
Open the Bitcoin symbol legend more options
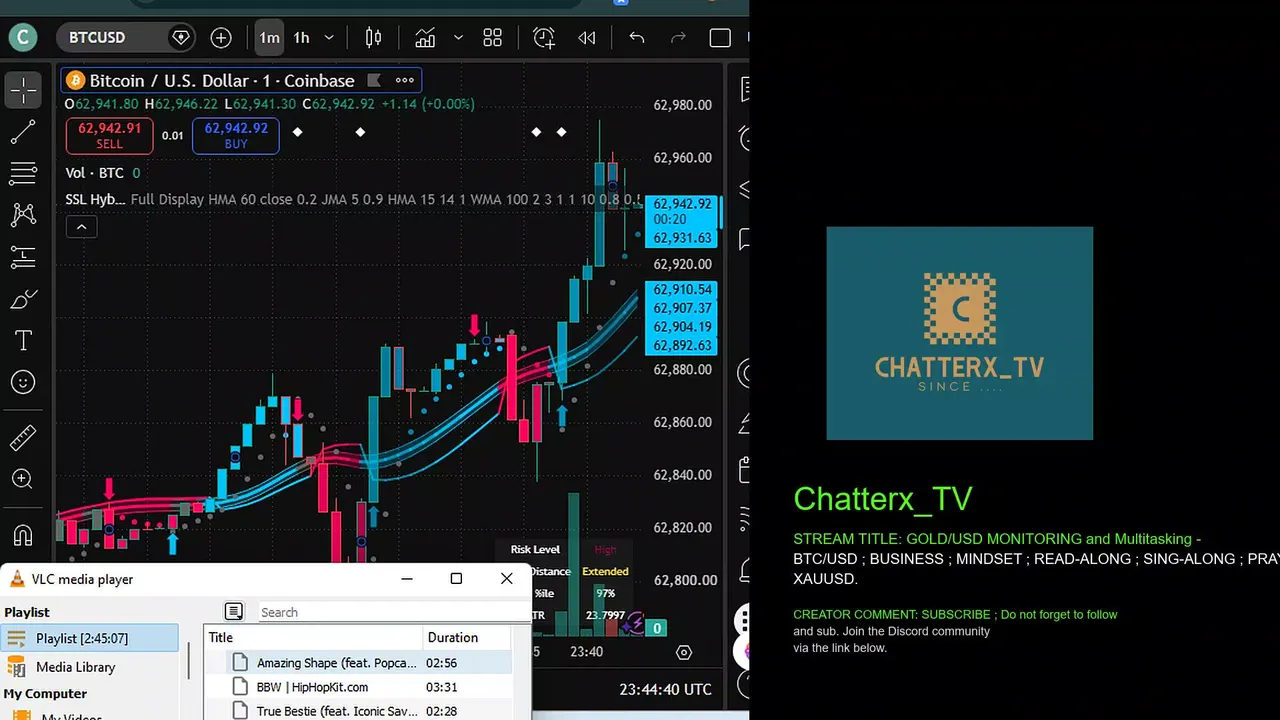click(x=404, y=80)
